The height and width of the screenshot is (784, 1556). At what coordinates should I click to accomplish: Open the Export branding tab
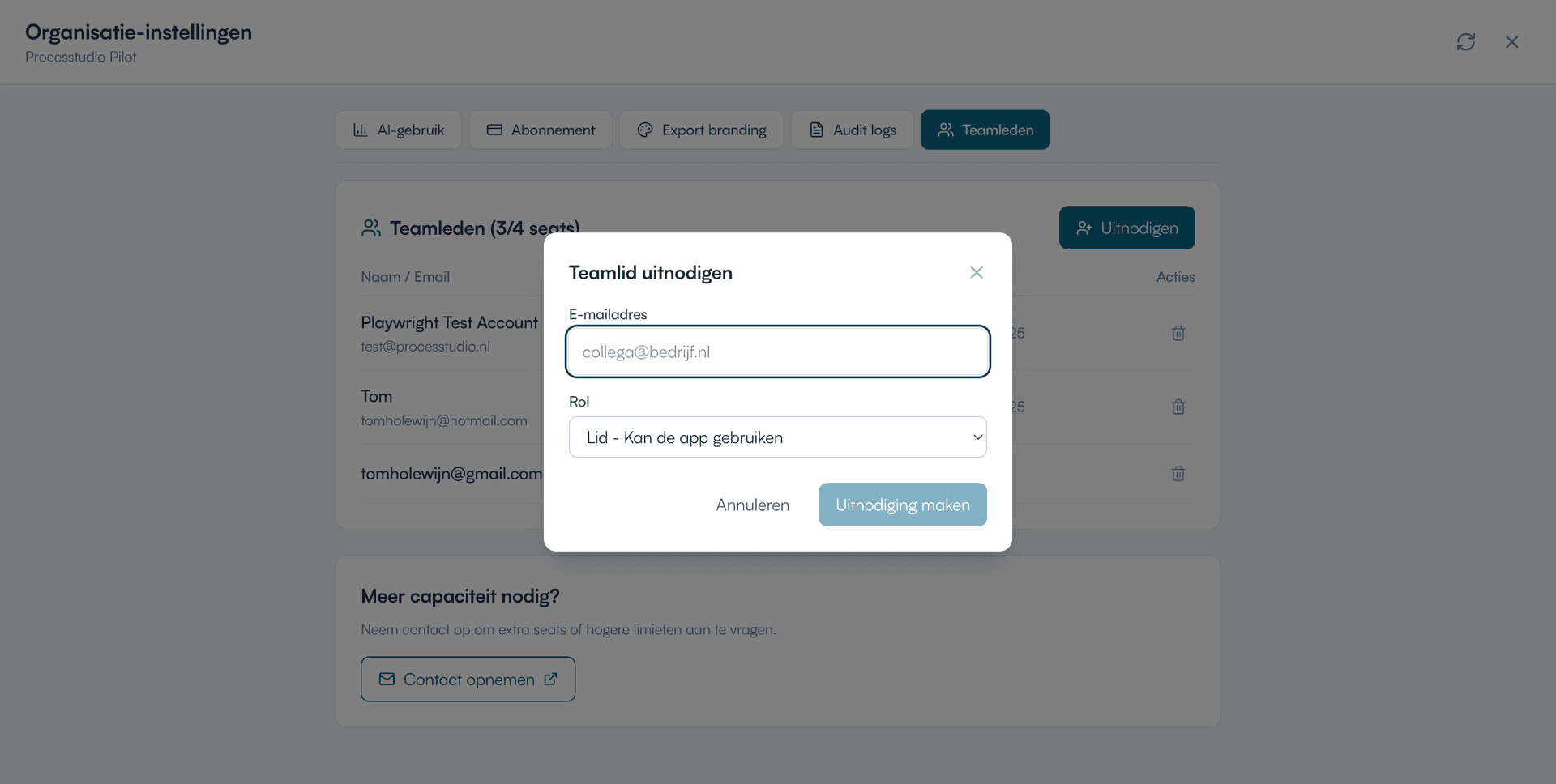(702, 130)
